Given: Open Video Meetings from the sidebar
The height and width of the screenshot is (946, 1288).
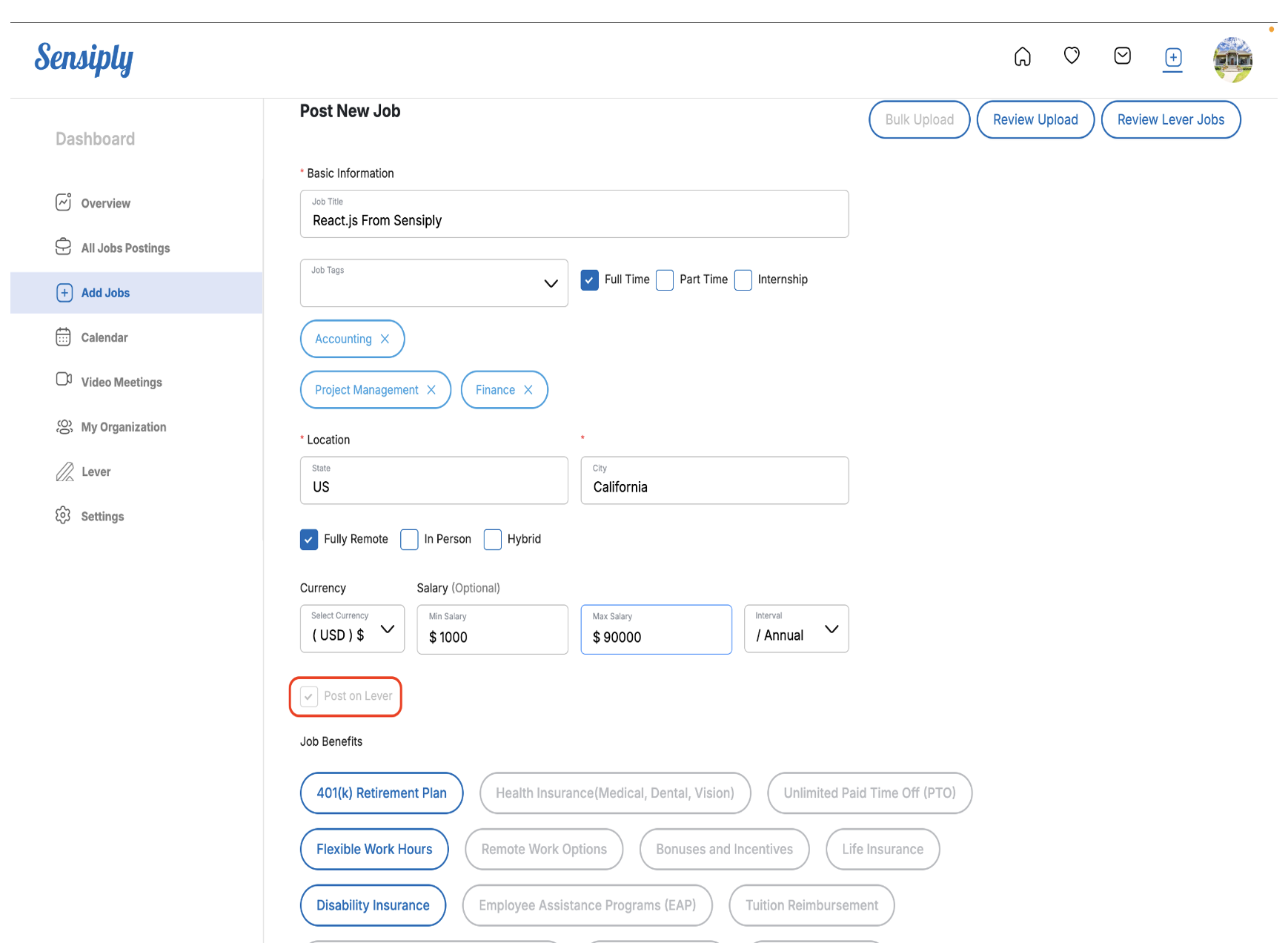Looking at the screenshot, I should pyautogui.click(x=121, y=382).
